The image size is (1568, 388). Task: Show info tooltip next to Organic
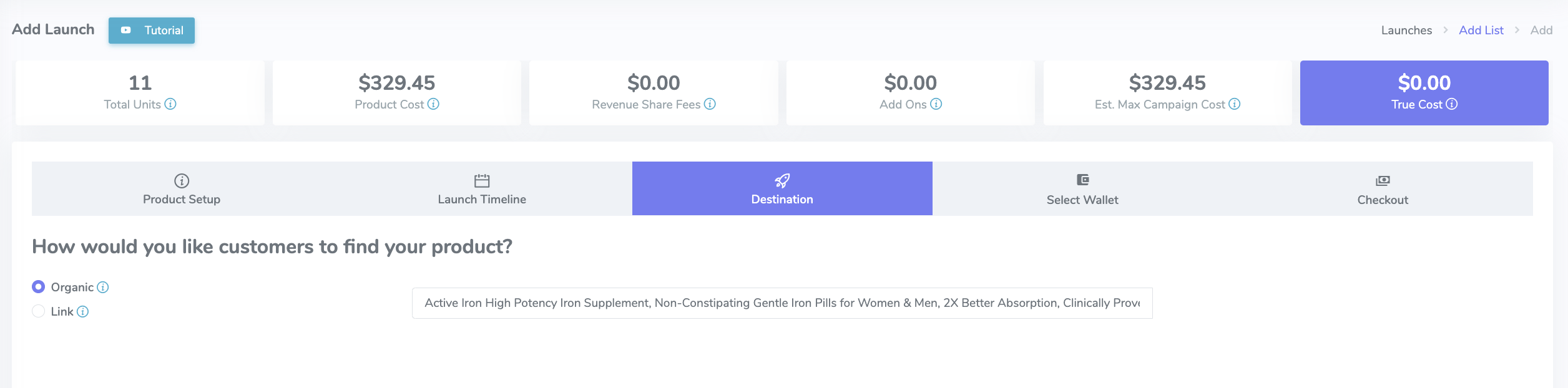(x=103, y=287)
